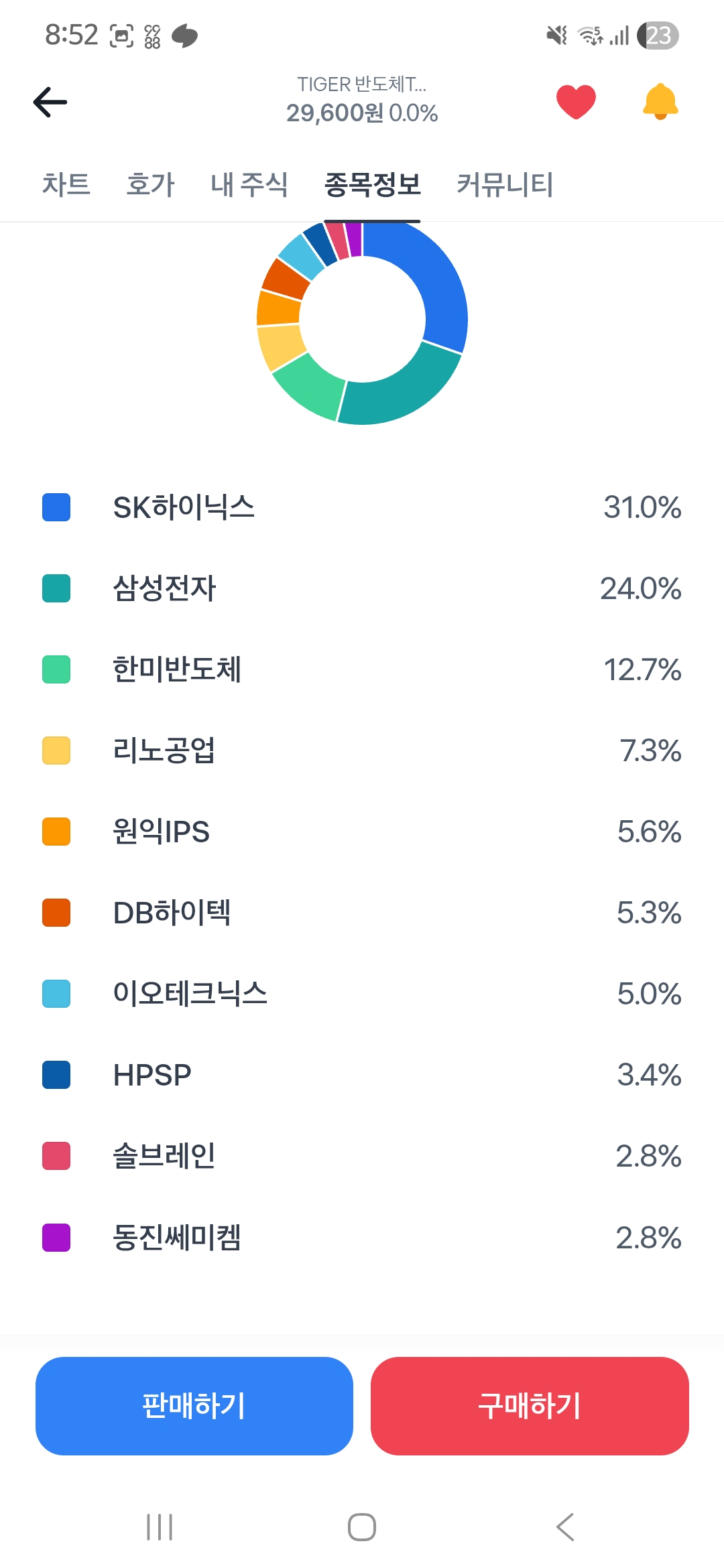Screen dimensions: 724x1568
Task: Tap the purple 동진쎄미켐 color swatch
Action: point(56,1238)
